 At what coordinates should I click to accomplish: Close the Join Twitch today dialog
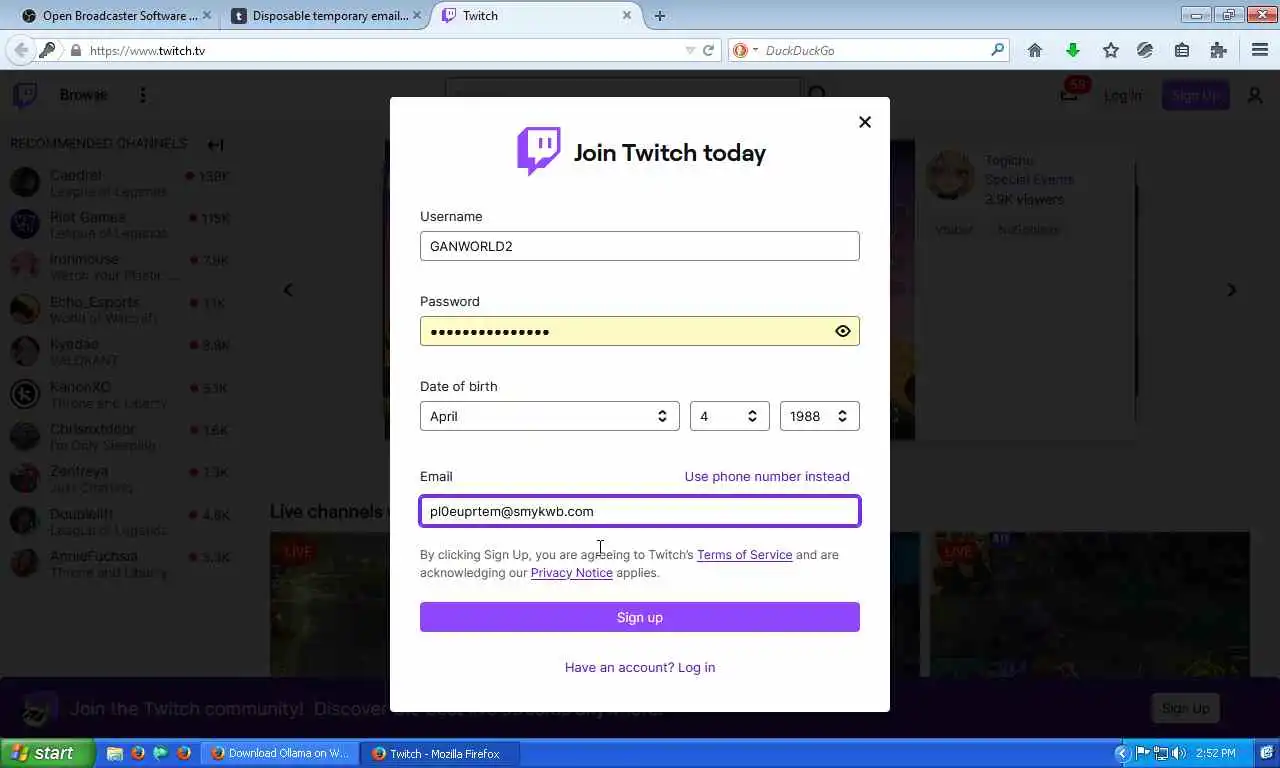point(865,122)
